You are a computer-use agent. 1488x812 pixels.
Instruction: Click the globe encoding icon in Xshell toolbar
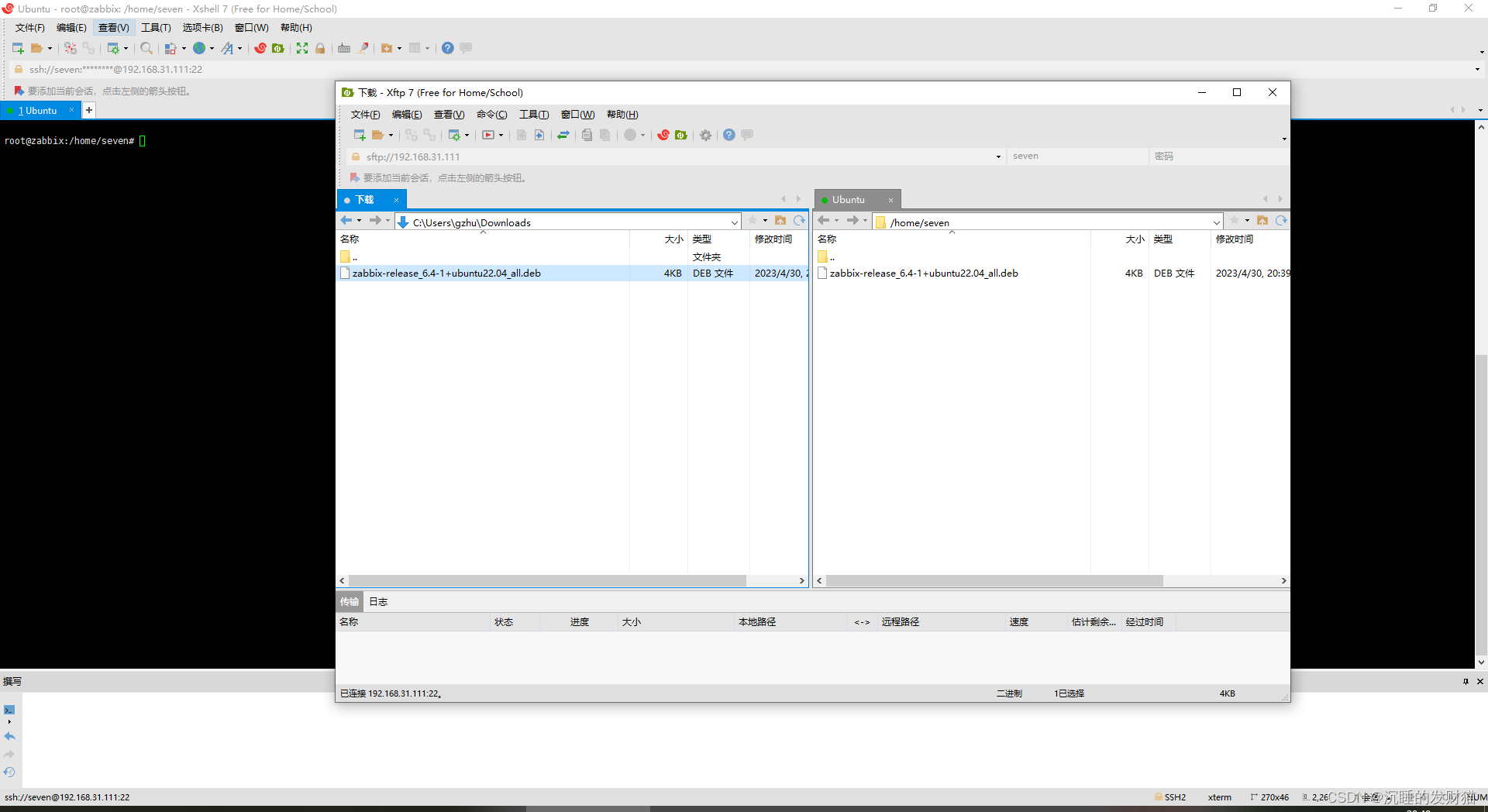[x=199, y=48]
